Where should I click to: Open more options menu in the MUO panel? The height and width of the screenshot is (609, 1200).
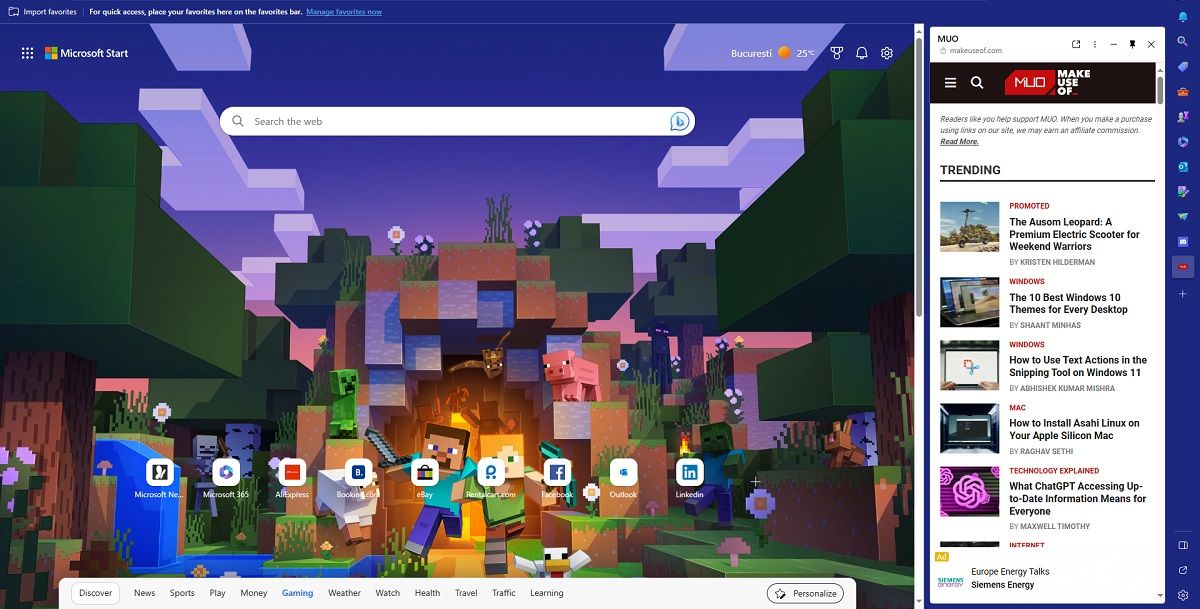[1095, 44]
